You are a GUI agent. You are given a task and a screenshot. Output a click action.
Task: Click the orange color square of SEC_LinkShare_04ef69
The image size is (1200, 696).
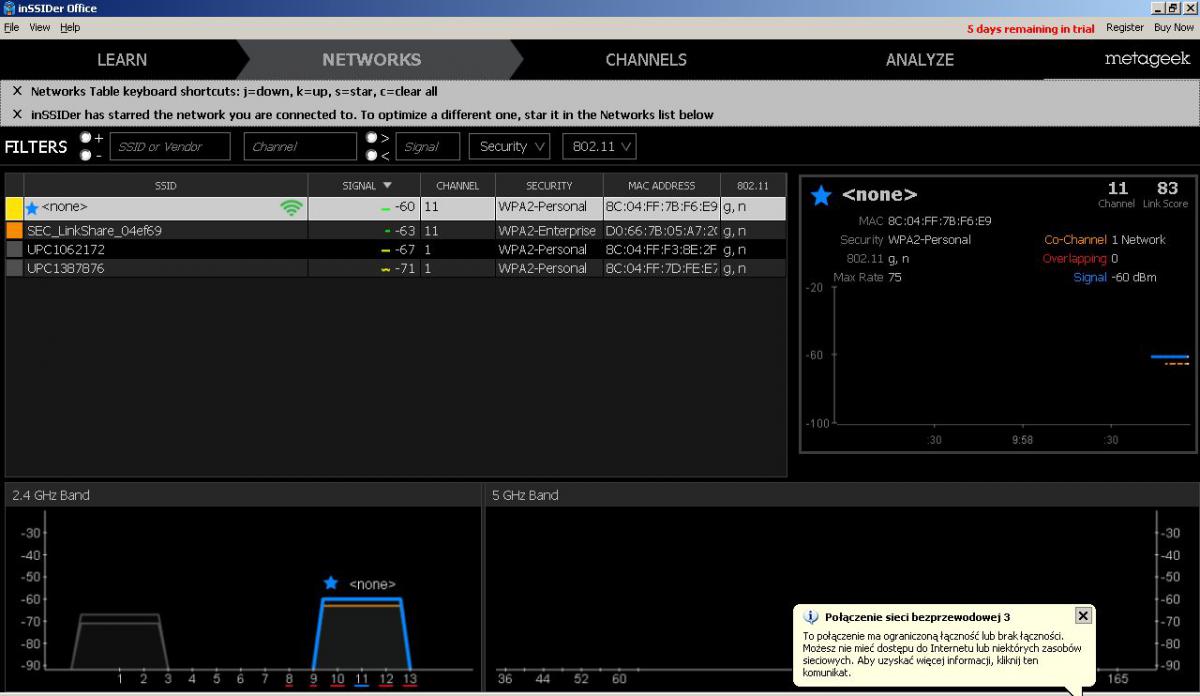(14, 231)
